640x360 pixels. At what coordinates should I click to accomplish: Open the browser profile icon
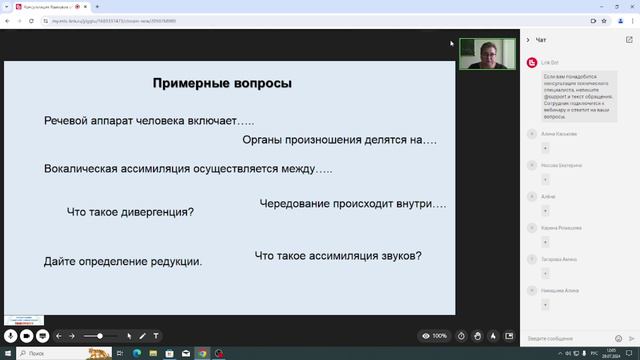pyautogui.click(x=620, y=21)
